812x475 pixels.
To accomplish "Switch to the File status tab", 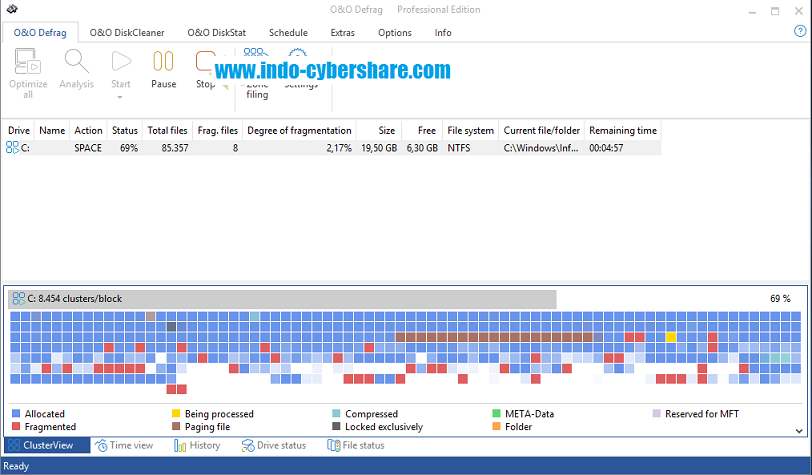I will (356, 445).
